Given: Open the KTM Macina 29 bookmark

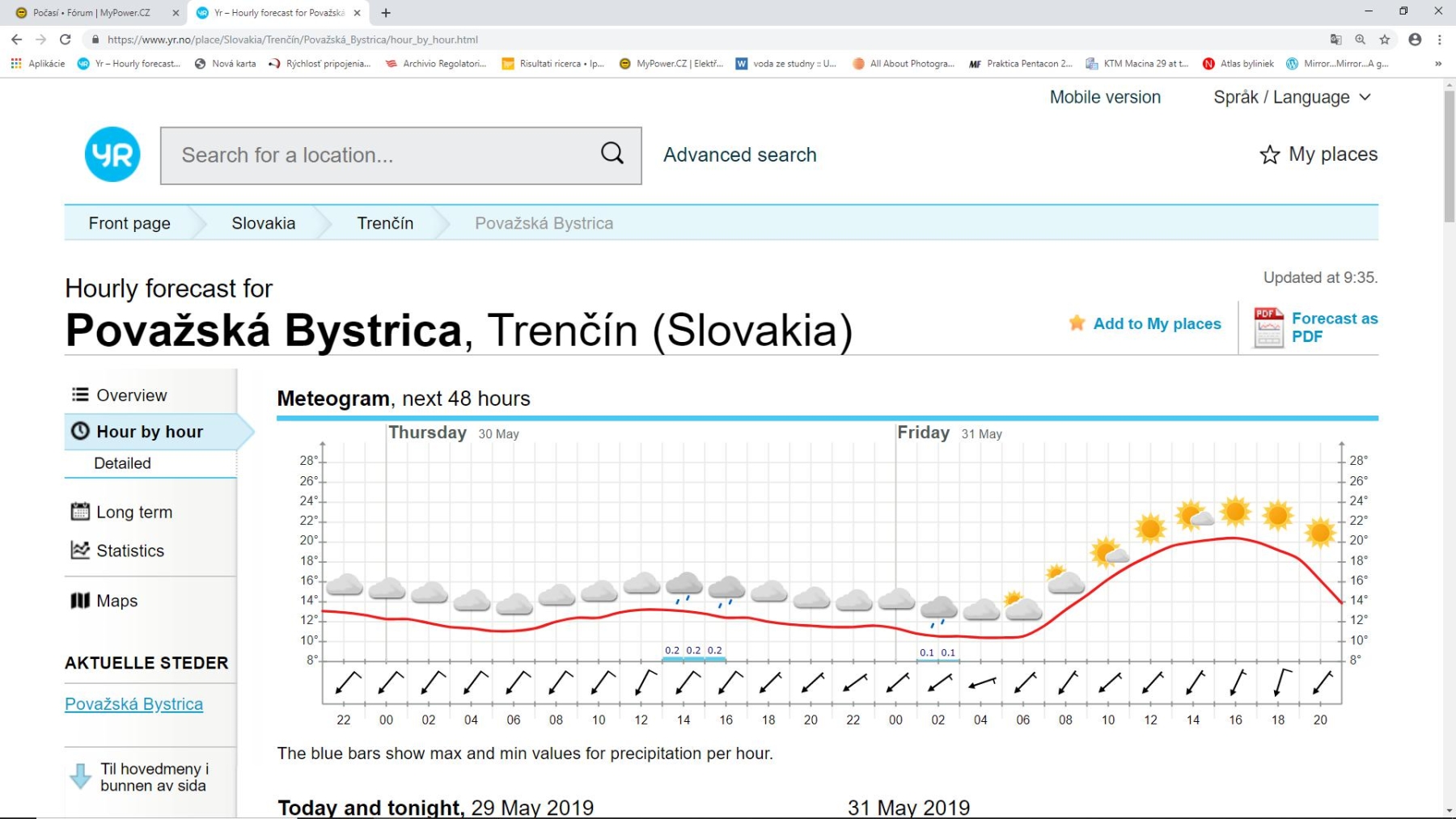Looking at the screenshot, I should [1137, 63].
